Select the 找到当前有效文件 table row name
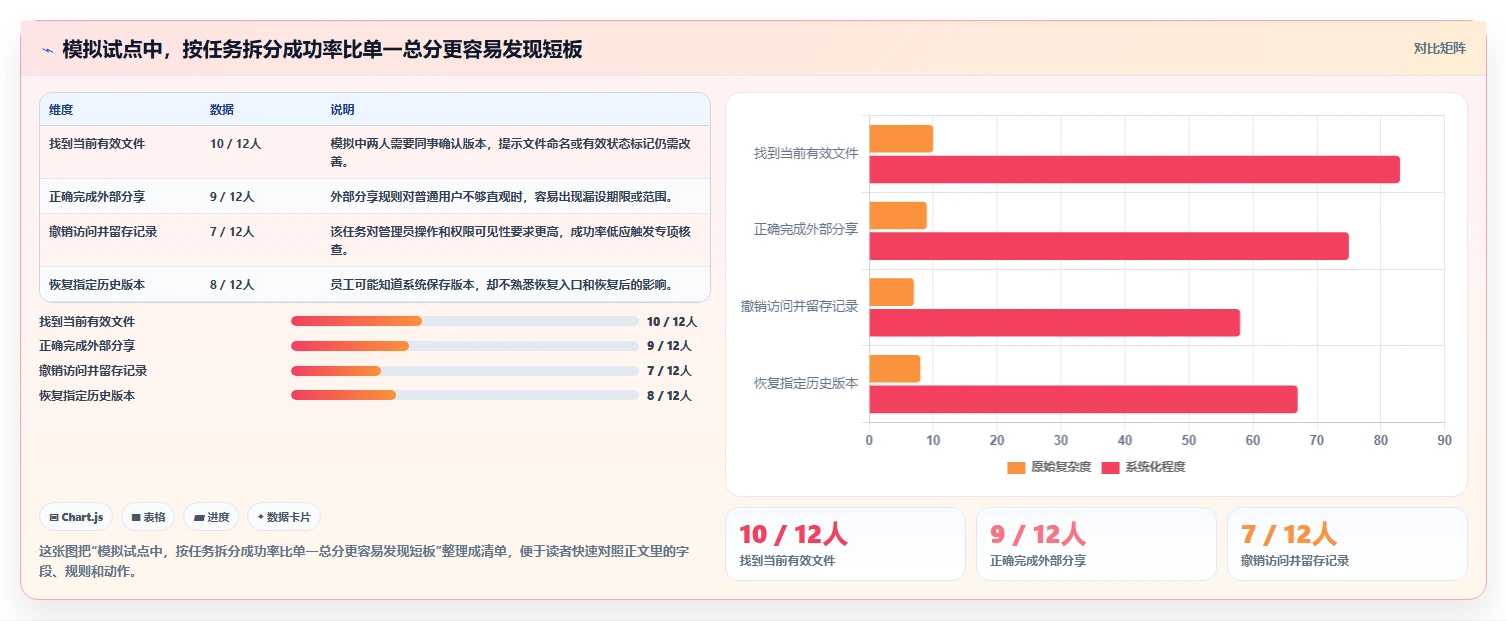The image size is (1507, 621). [x=97, y=144]
